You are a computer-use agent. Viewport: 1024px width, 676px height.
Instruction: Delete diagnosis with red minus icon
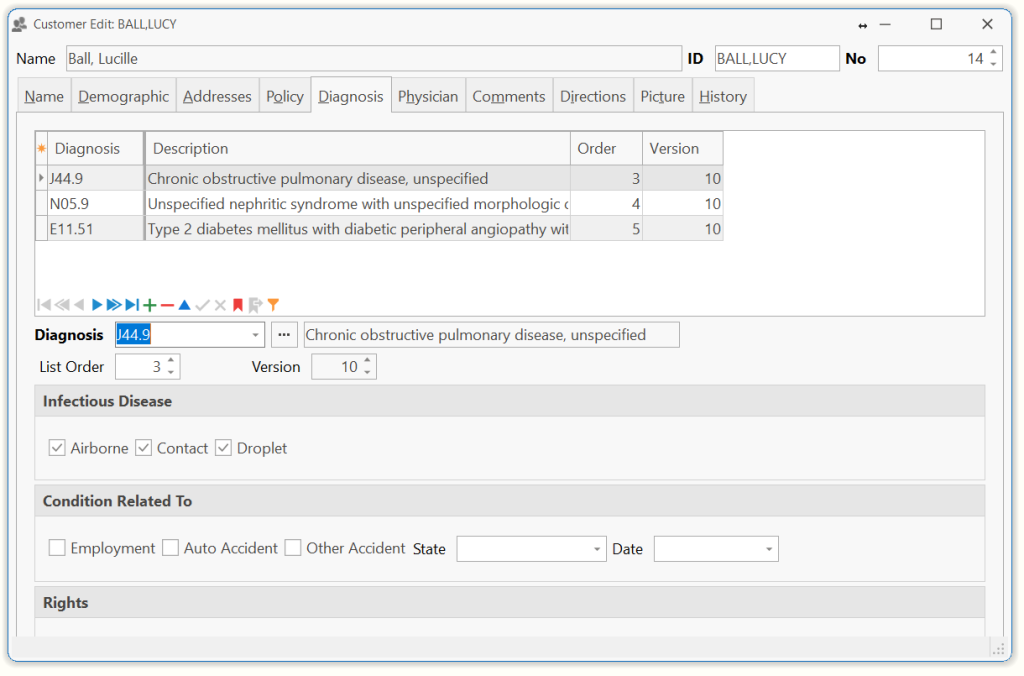click(167, 305)
